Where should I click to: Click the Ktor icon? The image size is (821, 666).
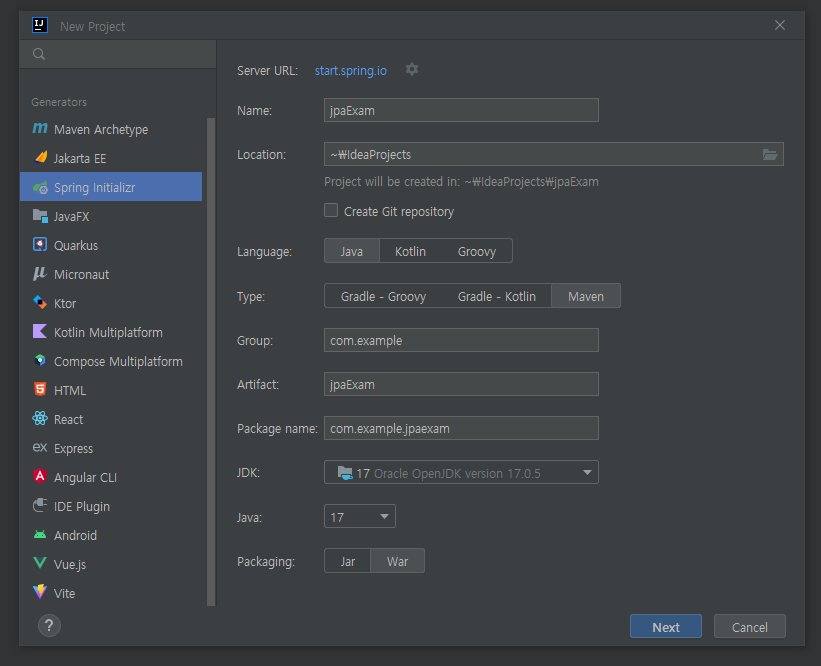pos(40,303)
